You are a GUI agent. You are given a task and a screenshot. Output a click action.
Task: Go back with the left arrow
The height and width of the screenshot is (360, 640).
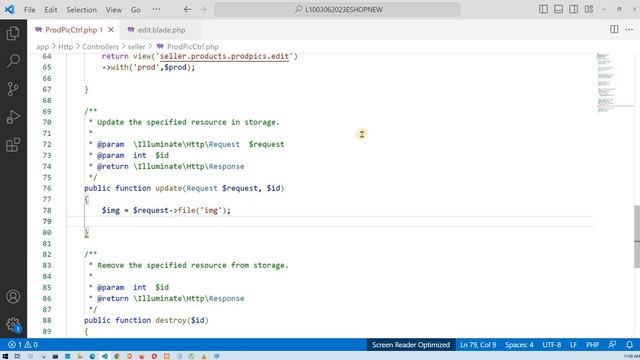[187, 9]
